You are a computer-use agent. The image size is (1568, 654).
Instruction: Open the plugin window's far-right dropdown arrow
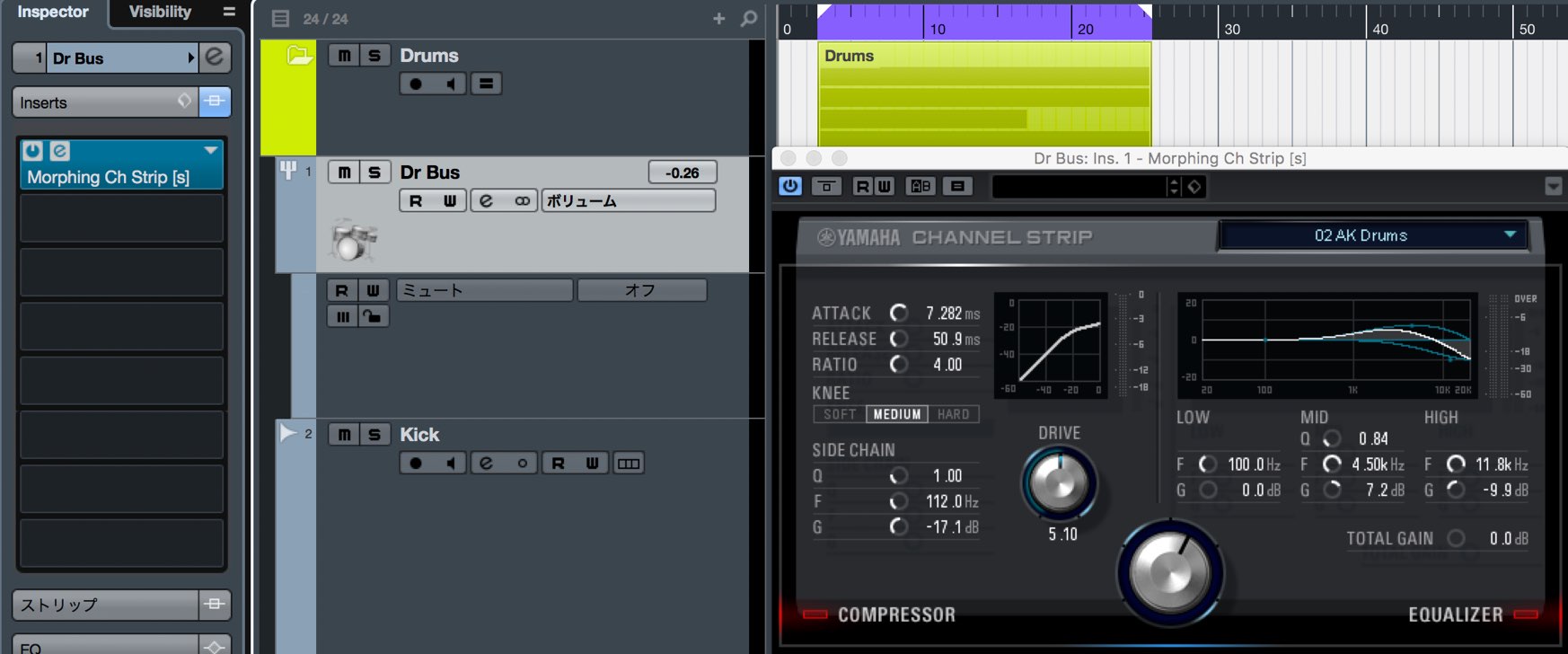click(x=1554, y=186)
